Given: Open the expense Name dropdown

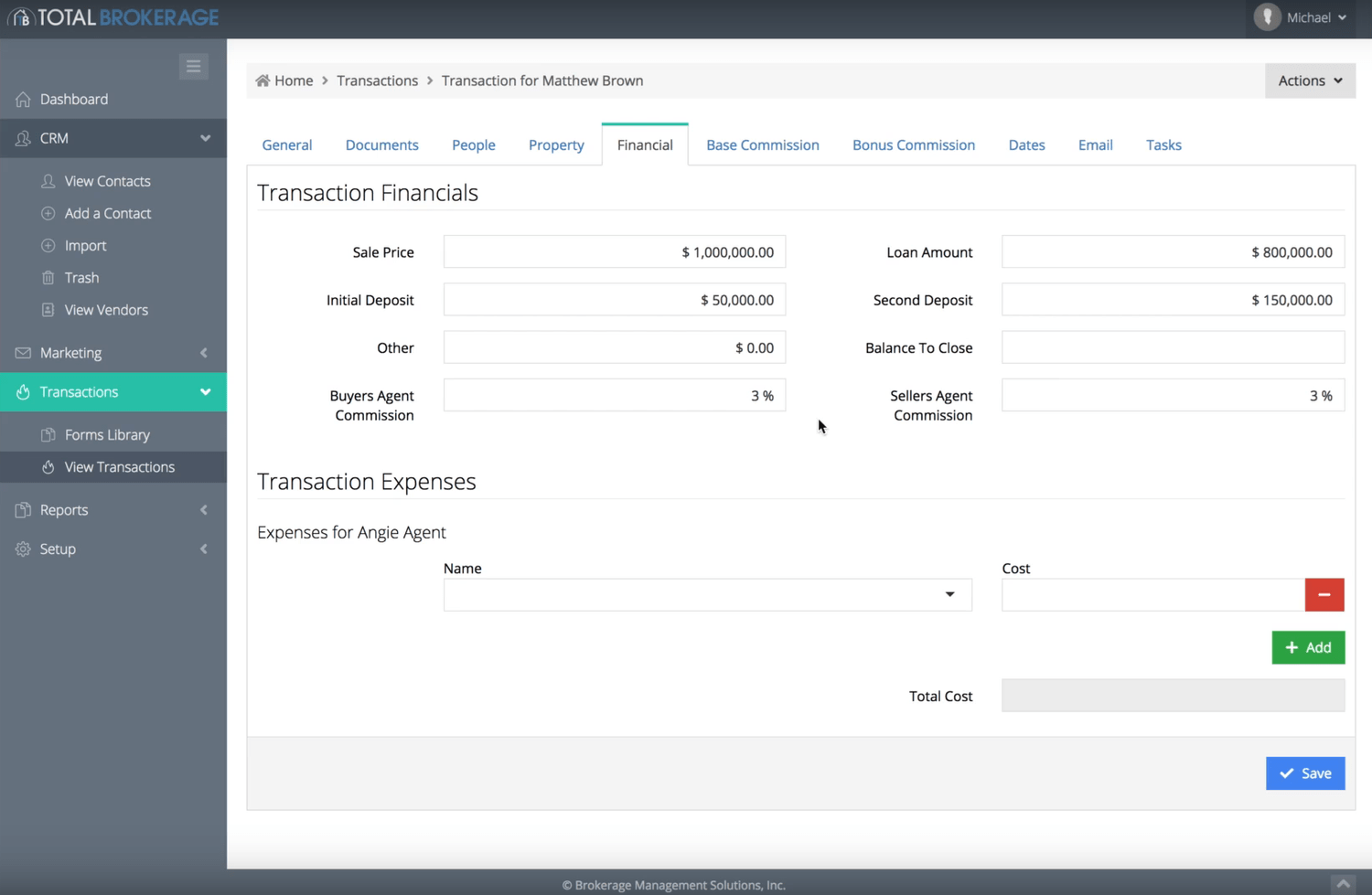Looking at the screenshot, I should (x=707, y=595).
